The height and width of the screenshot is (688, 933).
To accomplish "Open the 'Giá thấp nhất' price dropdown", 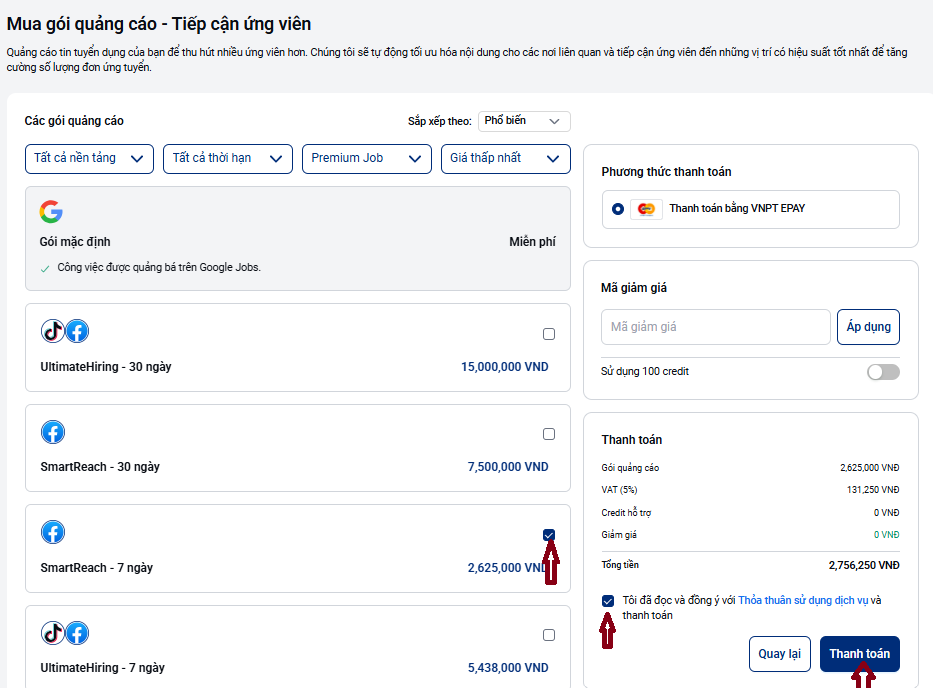I will [x=505, y=158].
